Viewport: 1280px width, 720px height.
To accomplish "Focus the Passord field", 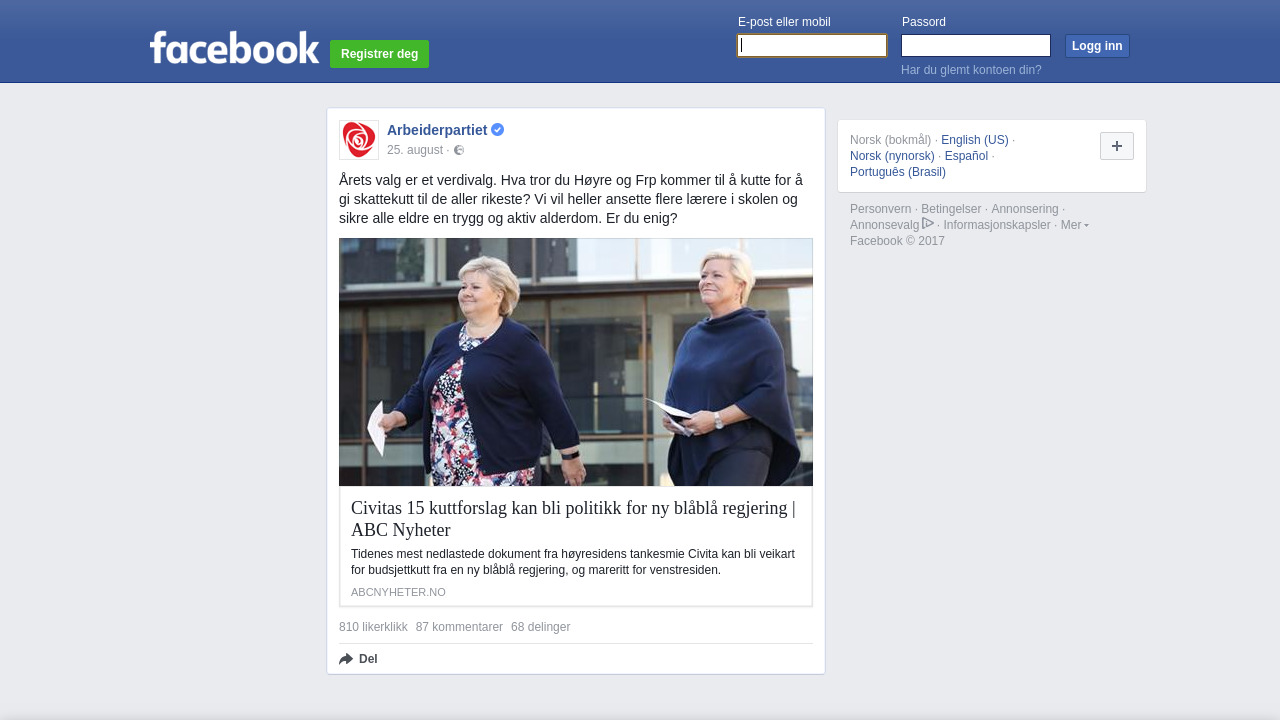I will 976,46.
